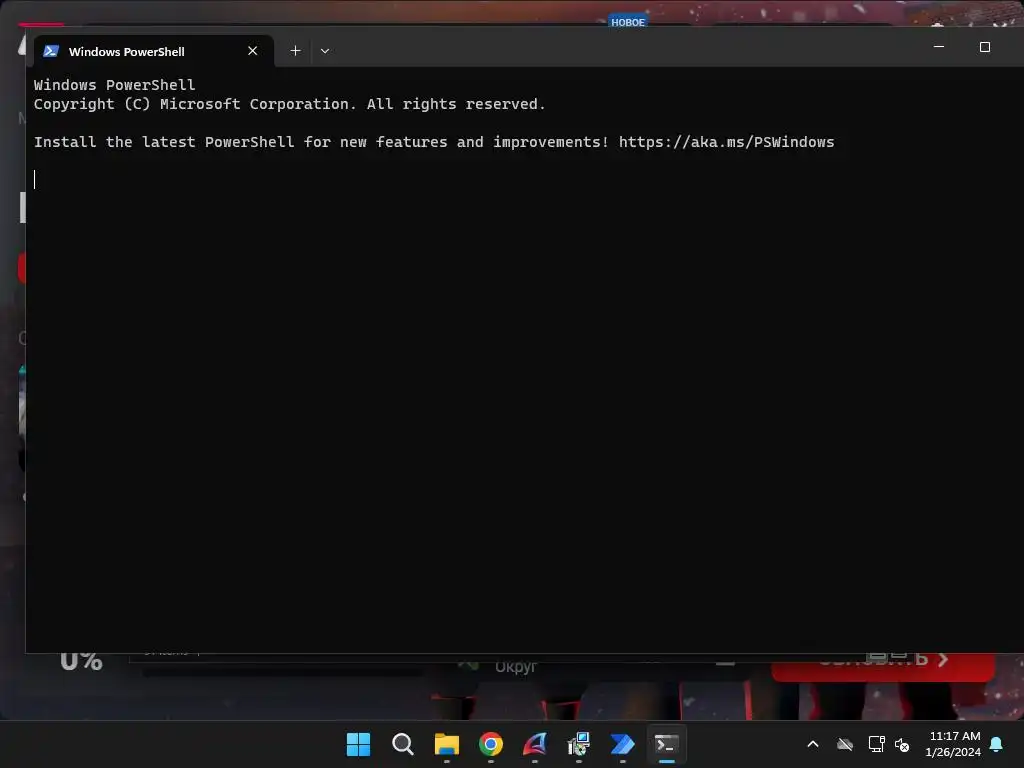
Task: Click the first 'Windows PowerShell' output line
Action: click(x=114, y=85)
